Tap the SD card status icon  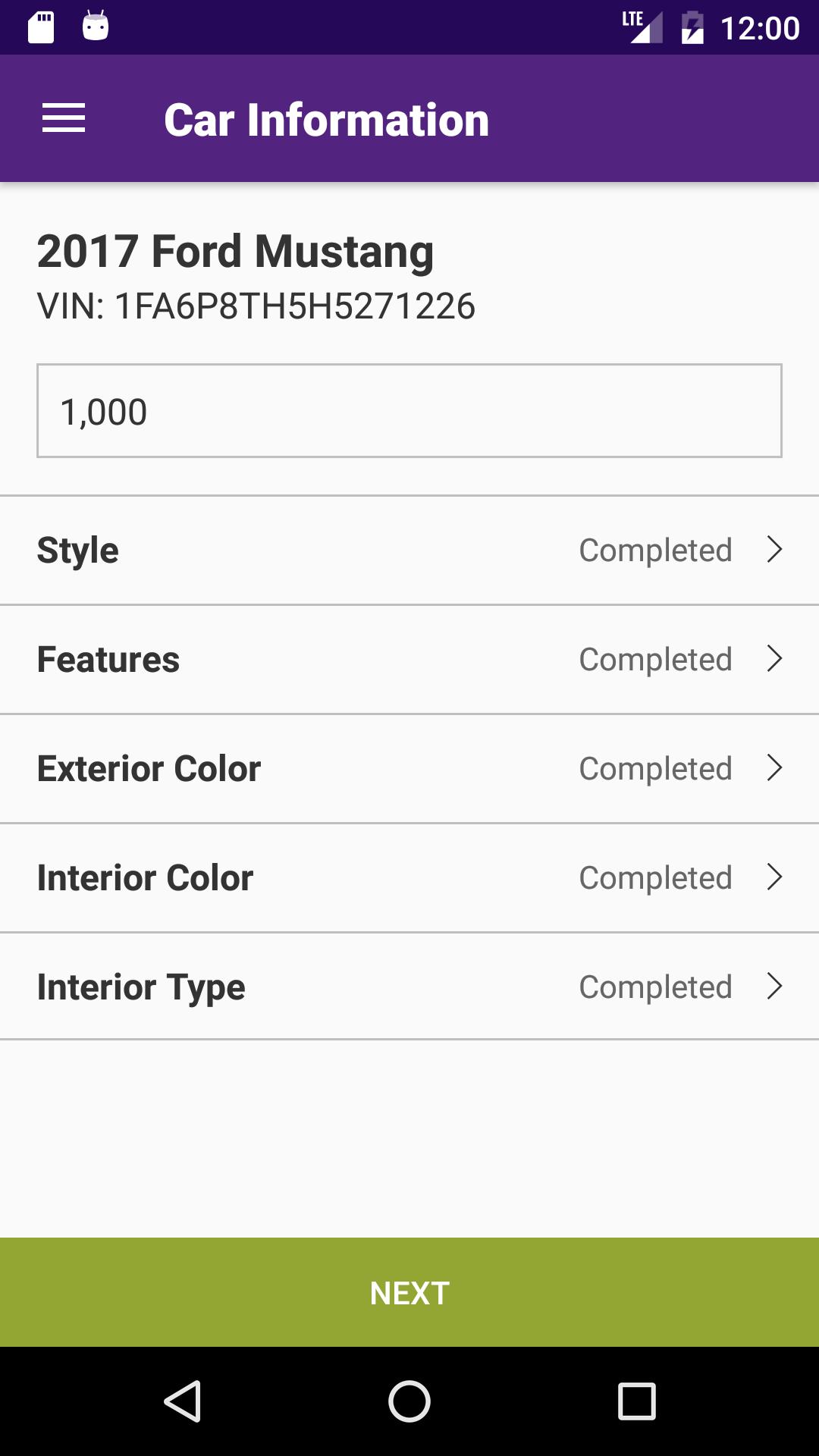pos(41,27)
